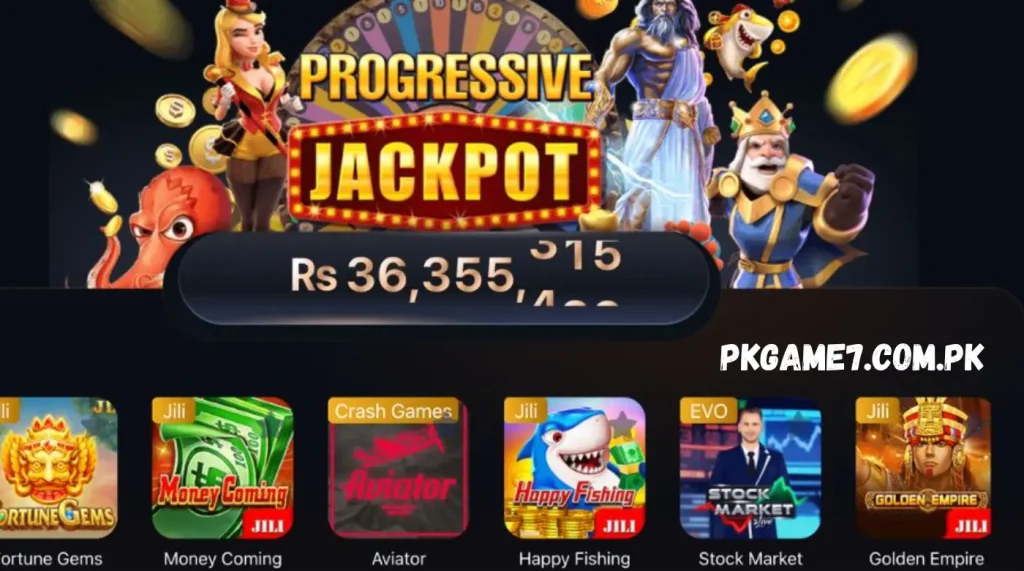Open the Aviator crash game icon

(398, 468)
